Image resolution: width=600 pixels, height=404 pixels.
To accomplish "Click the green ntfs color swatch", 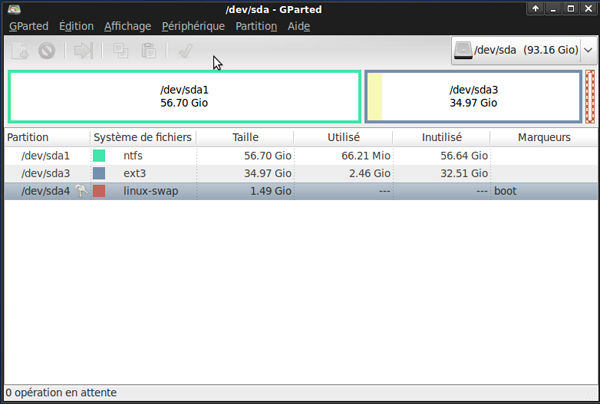I will pos(99,155).
